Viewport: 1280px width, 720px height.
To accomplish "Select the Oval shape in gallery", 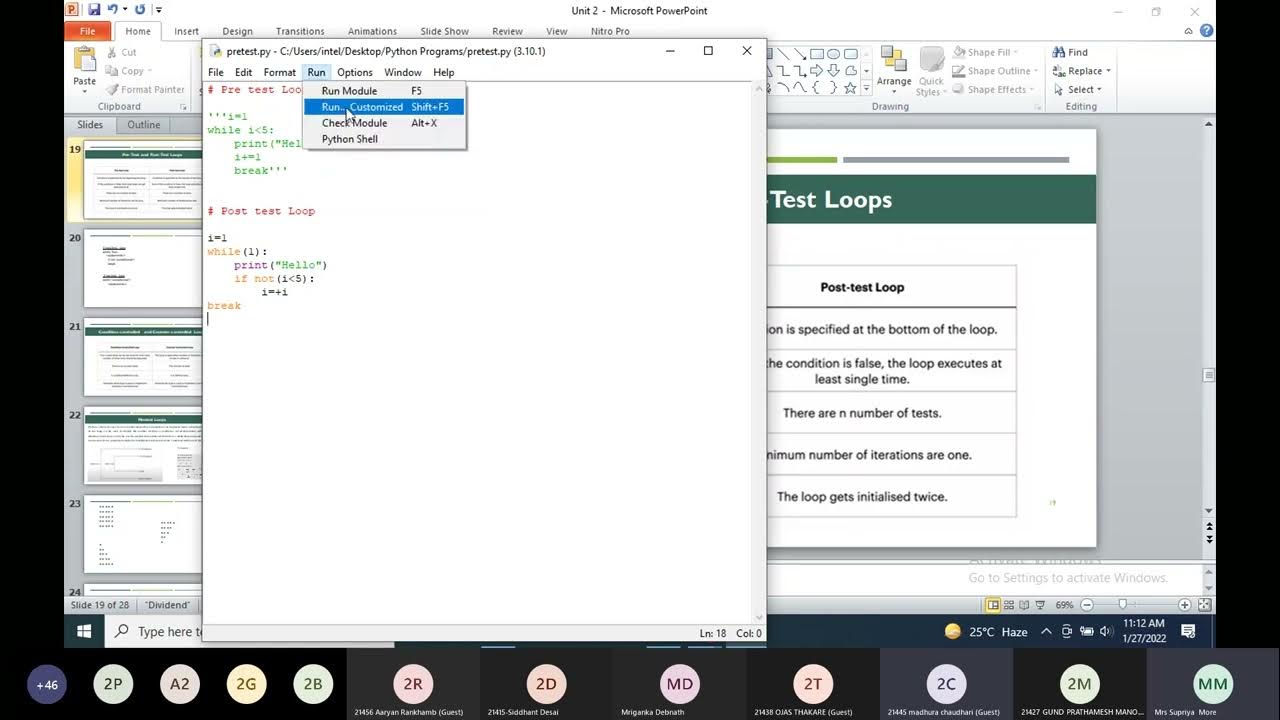I will [833, 54].
